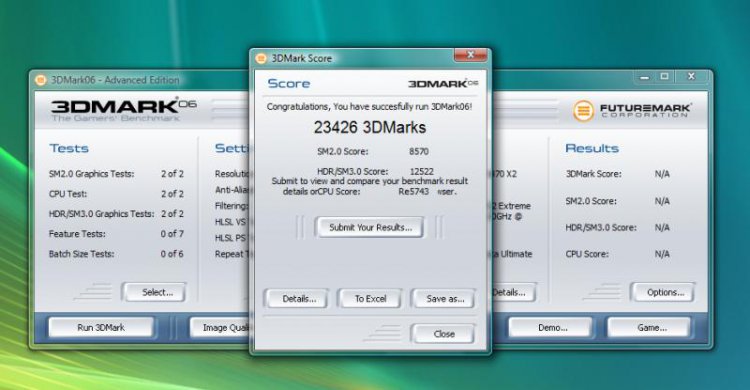This screenshot has height=390, width=750.
Task: Click 'HDR/SM3.0 Score:' label under Results
Action: point(601,228)
